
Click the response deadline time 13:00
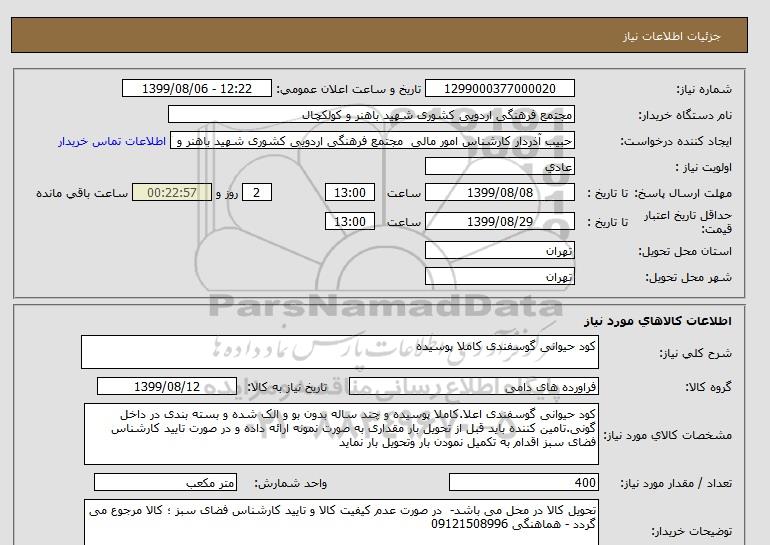[350, 192]
